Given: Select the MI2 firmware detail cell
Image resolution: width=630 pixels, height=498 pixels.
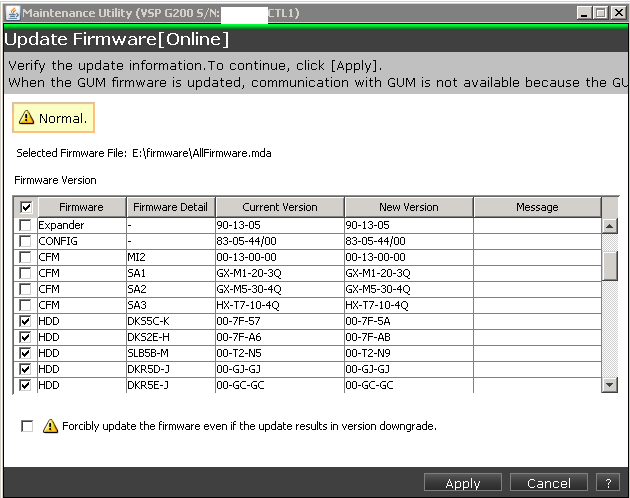Looking at the screenshot, I should tap(171, 257).
